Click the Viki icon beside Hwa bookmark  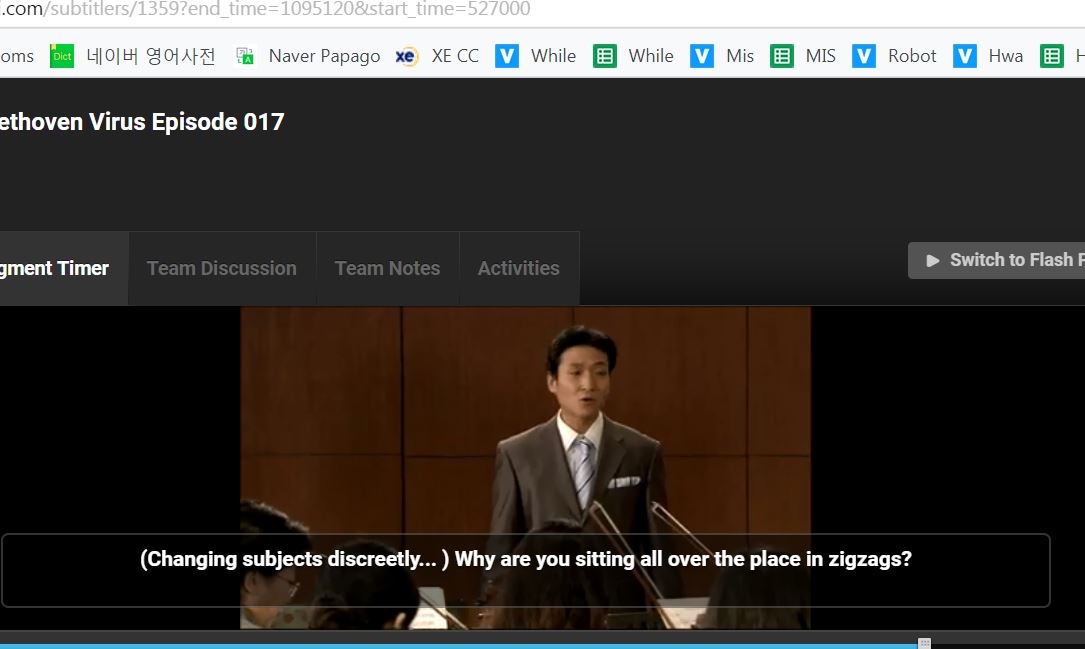point(965,56)
